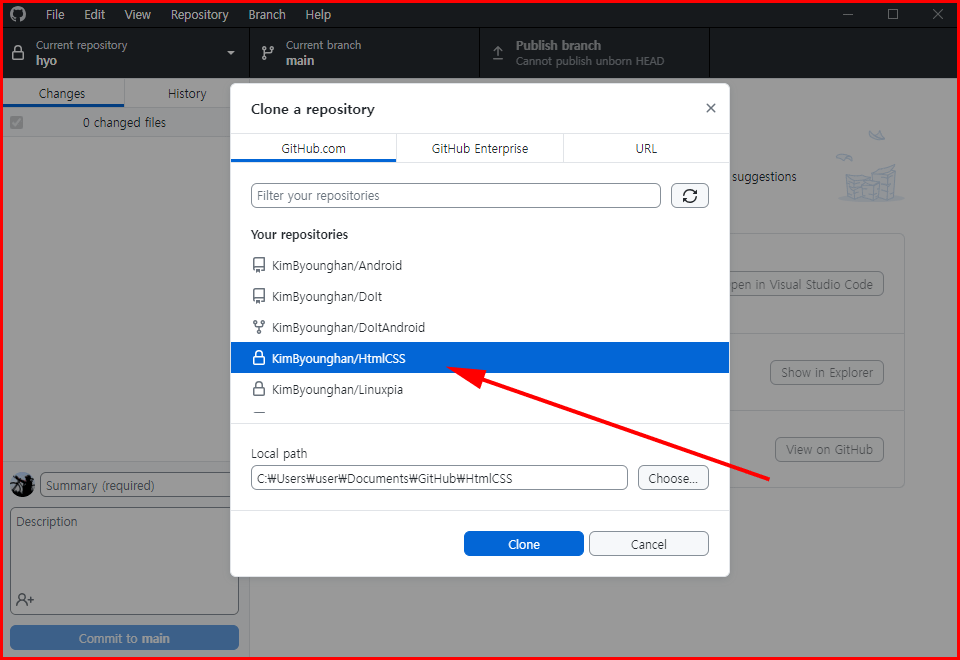Click the Choose... local path button

coord(673,478)
